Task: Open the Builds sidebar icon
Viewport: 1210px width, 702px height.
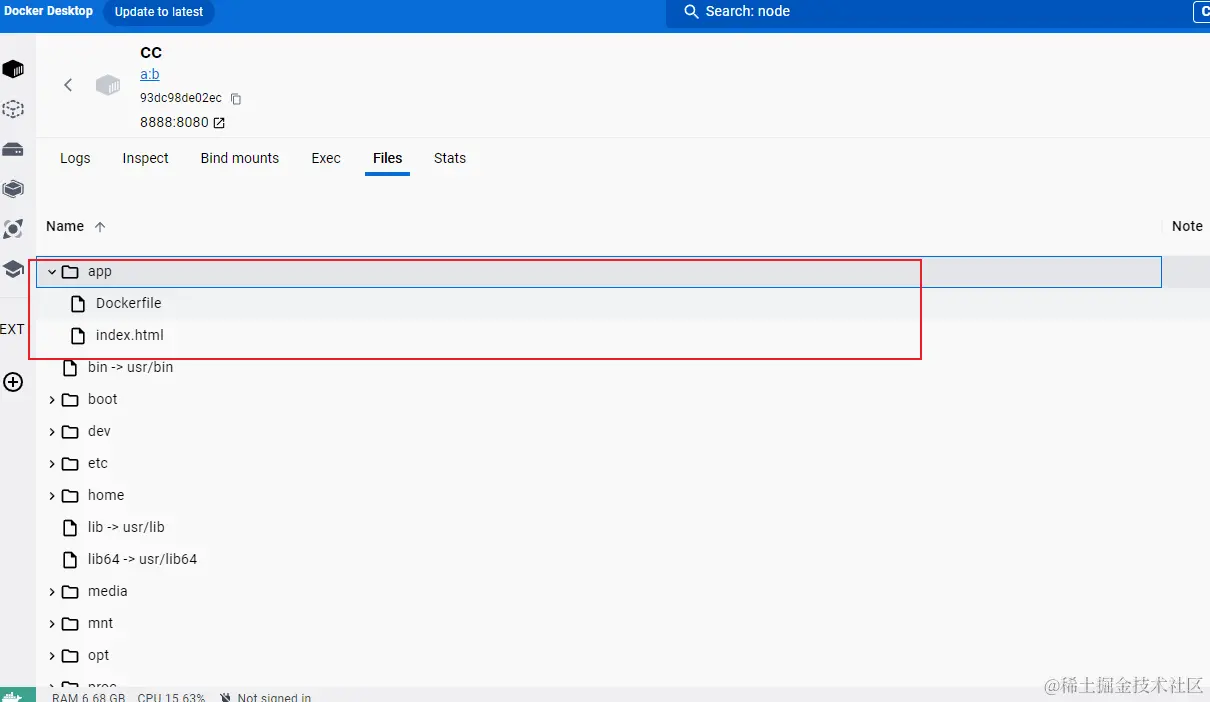Action: pos(13,189)
